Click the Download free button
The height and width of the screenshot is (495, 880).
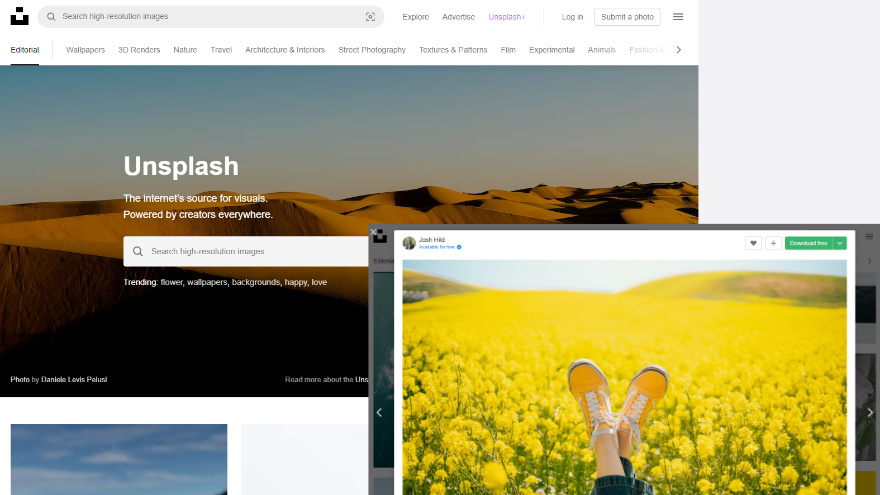coord(808,243)
